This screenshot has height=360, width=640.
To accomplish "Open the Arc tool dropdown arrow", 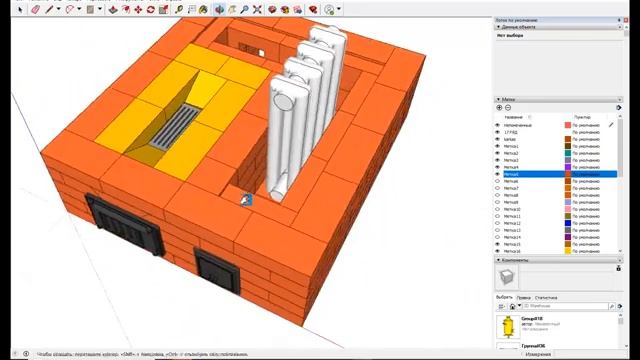I will [x=79, y=9].
